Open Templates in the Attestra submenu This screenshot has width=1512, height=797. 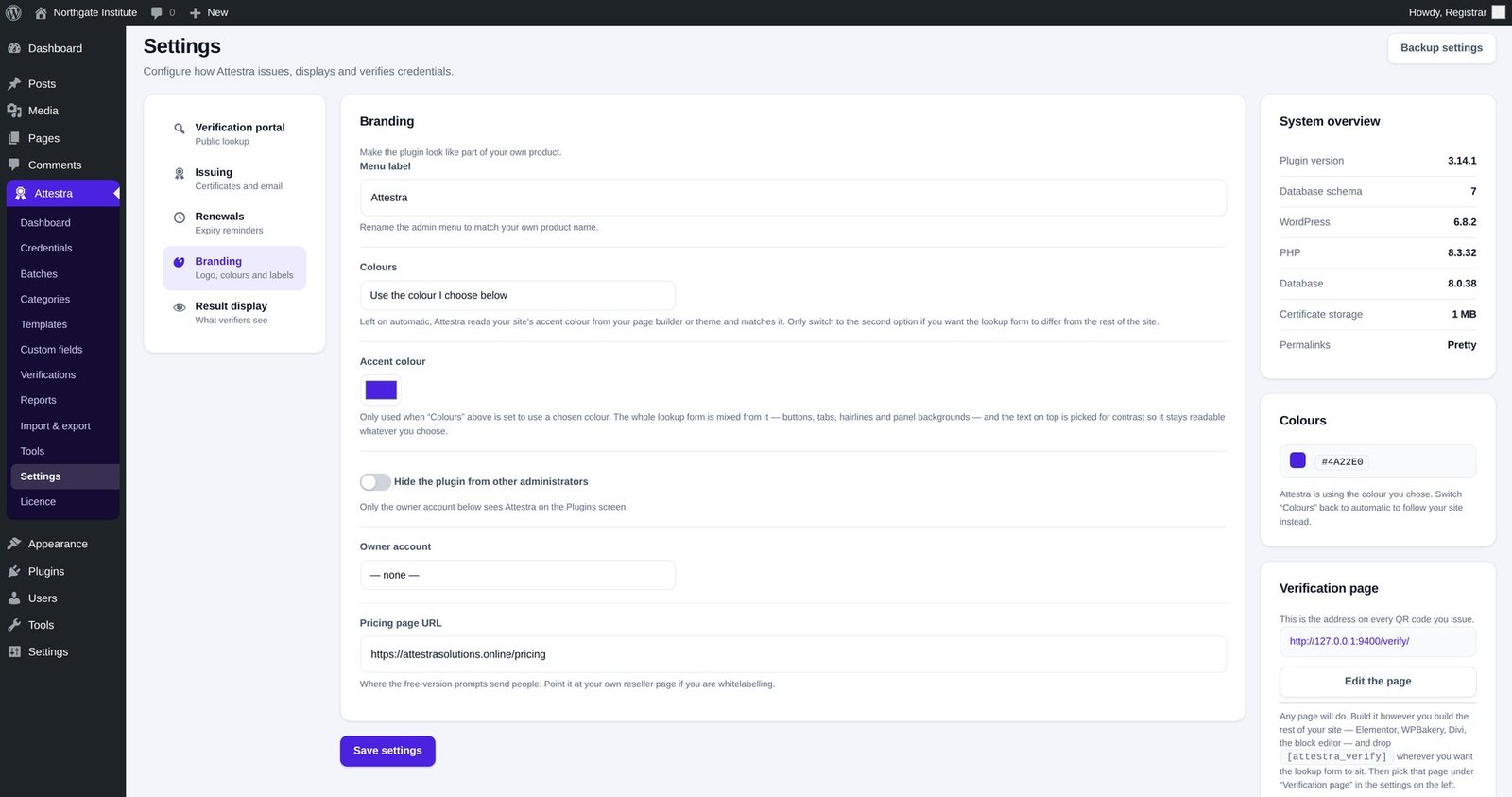(x=43, y=324)
